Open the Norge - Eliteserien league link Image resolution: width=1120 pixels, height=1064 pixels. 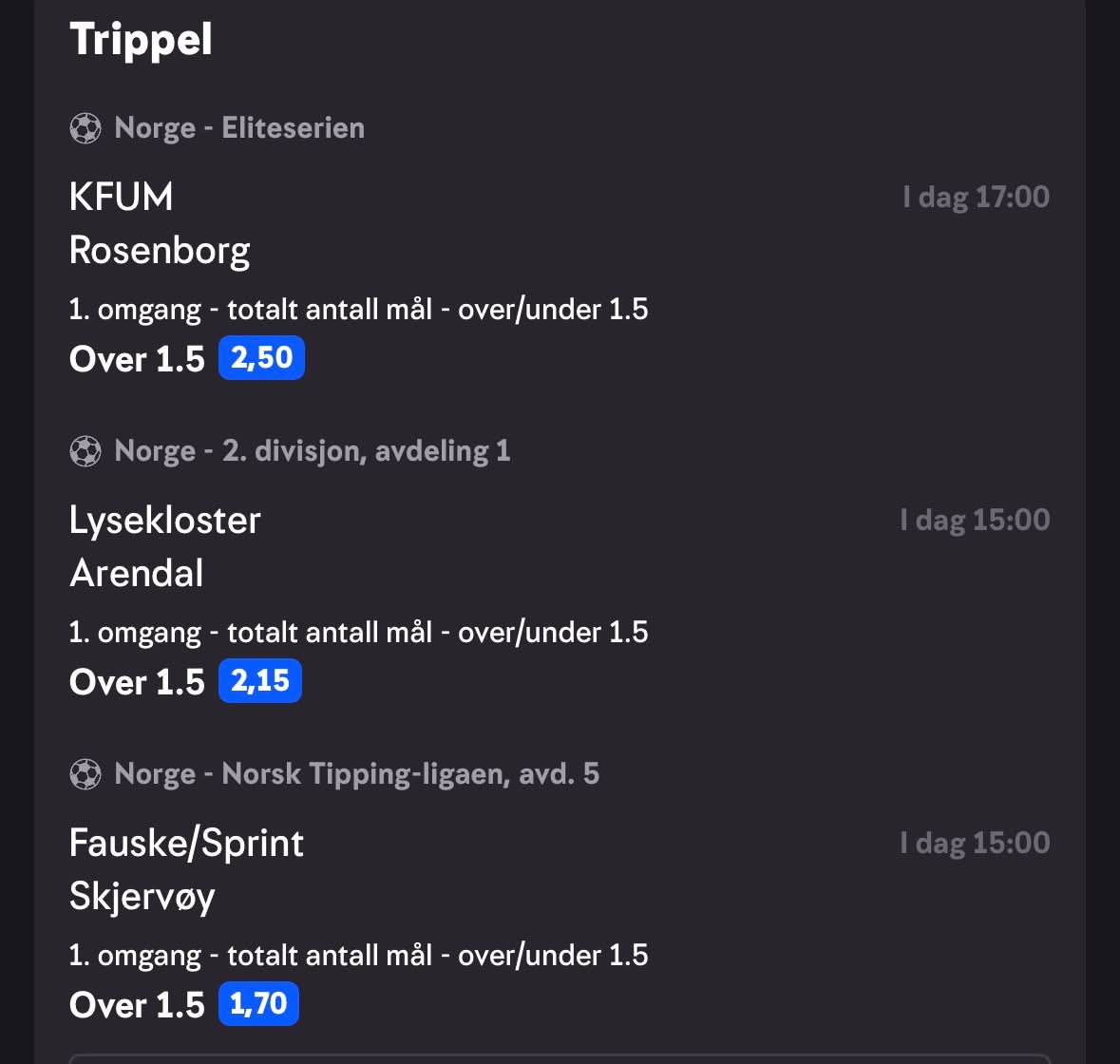click(239, 128)
